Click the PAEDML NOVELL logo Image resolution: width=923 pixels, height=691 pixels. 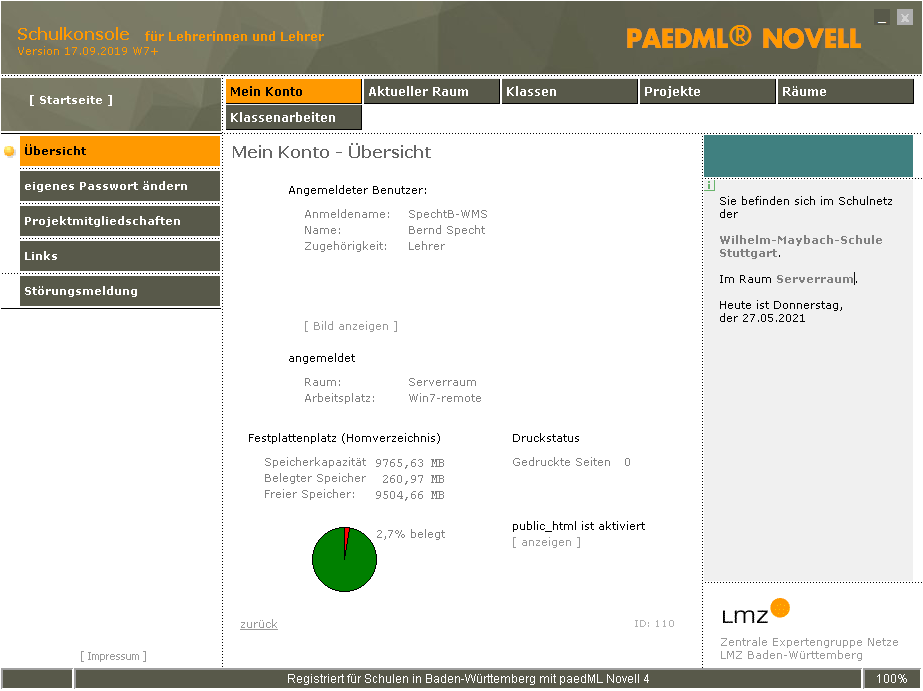click(743, 38)
